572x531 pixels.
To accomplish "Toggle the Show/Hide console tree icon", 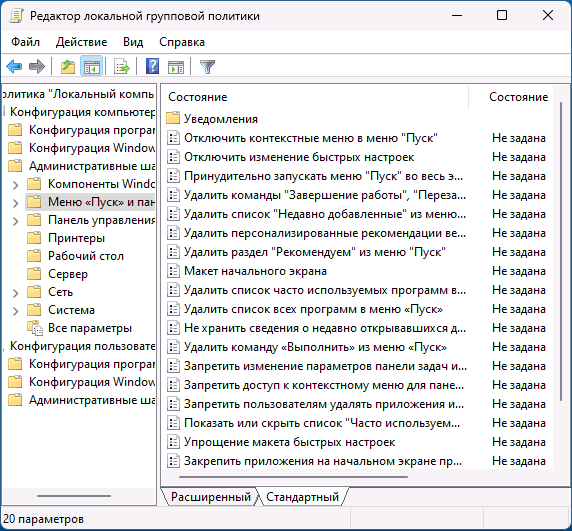I will 92,67.
